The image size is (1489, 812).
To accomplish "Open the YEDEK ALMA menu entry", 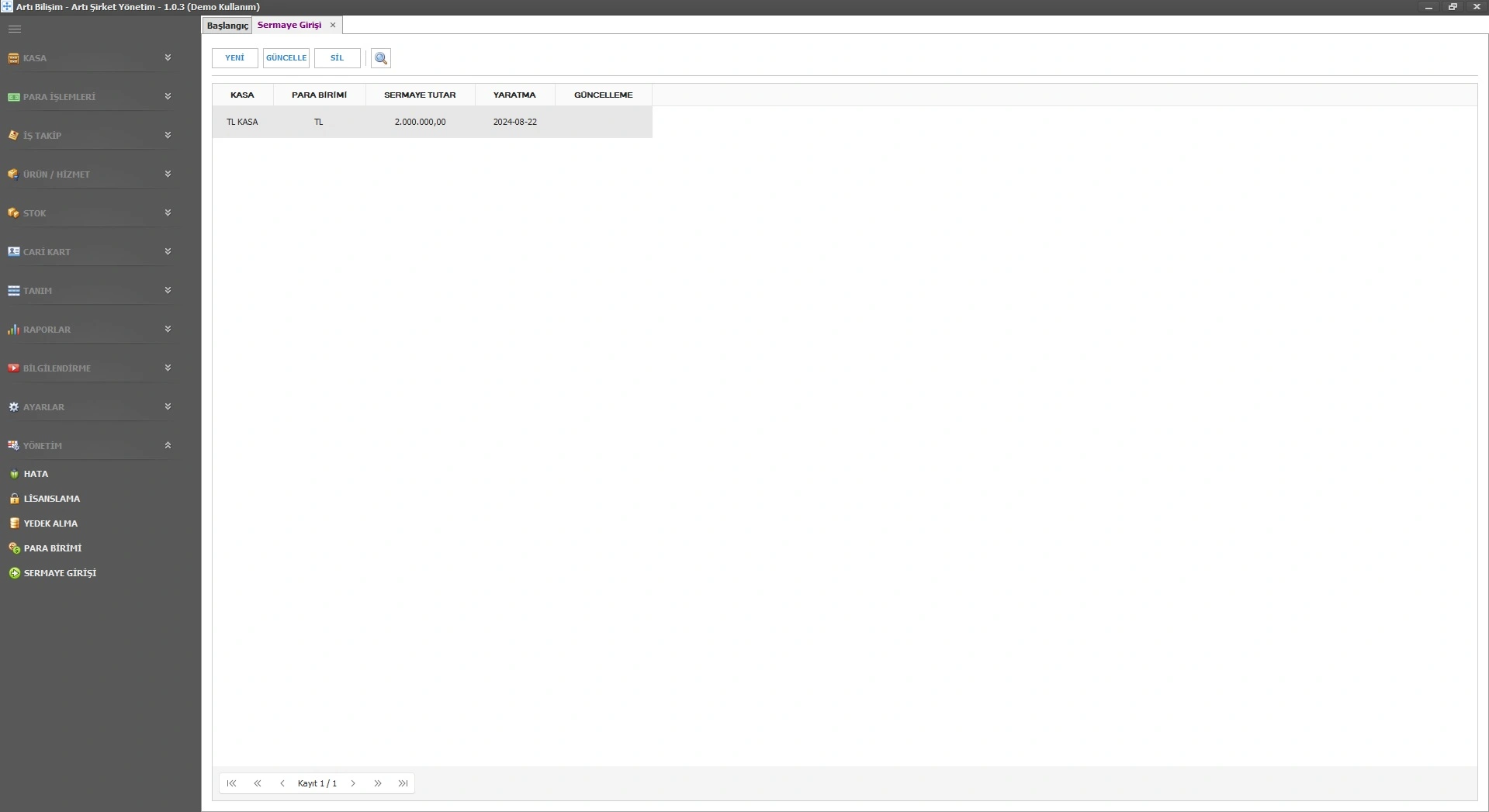I will pyautogui.click(x=50, y=523).
